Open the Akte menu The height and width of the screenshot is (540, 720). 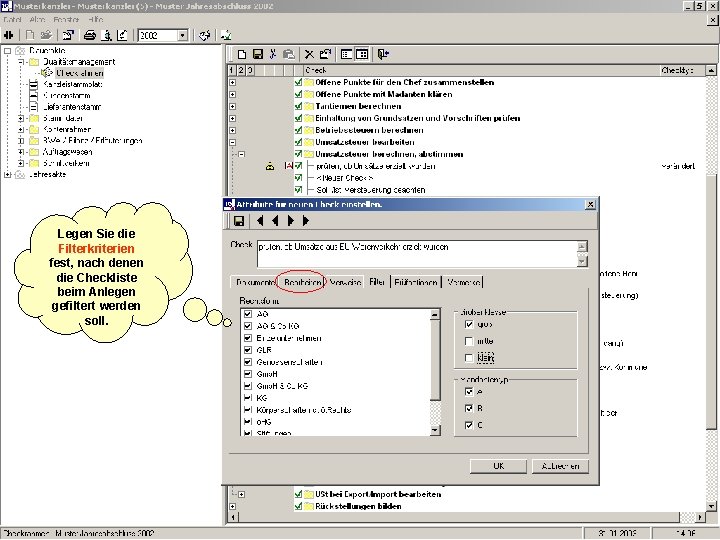pos(37,20)
